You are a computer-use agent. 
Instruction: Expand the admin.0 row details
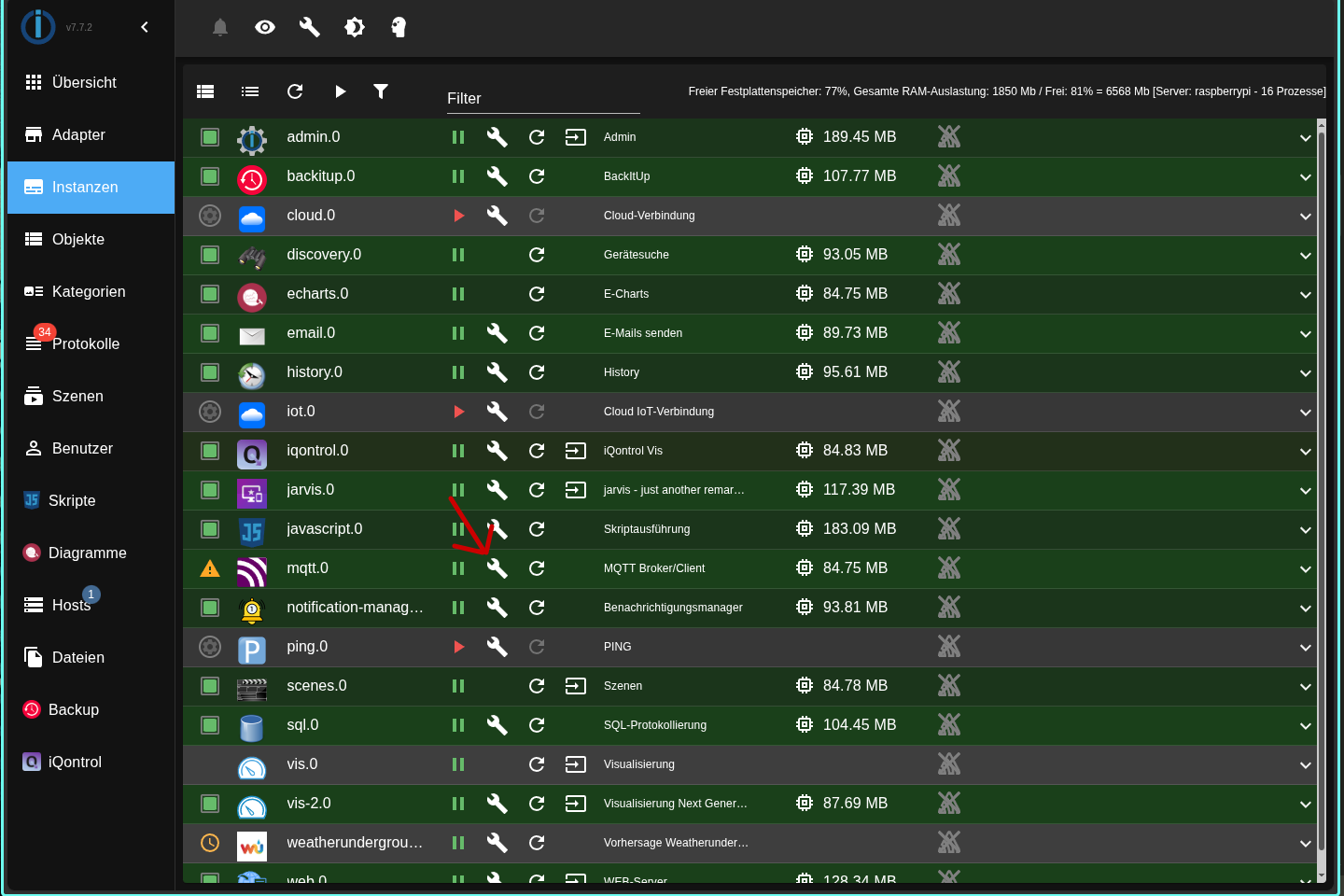click(x=1305, y=138)
